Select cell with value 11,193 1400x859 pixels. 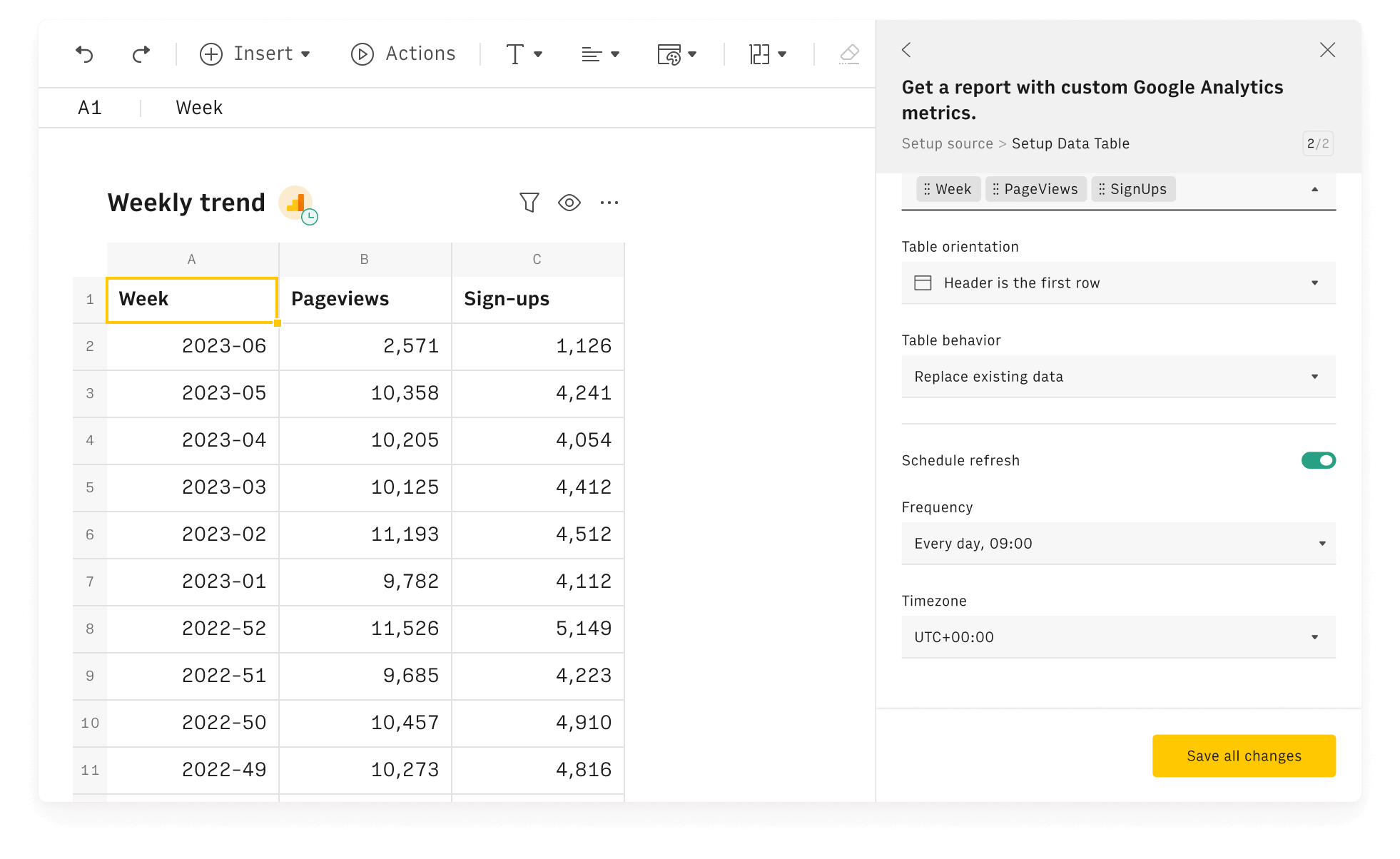point(365,534)
